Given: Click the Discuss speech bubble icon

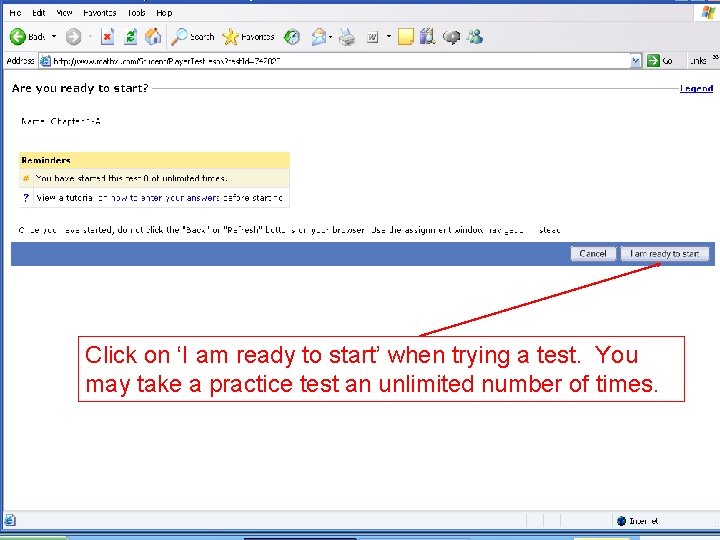Looking at the screenshot, I should pos(451,37).
